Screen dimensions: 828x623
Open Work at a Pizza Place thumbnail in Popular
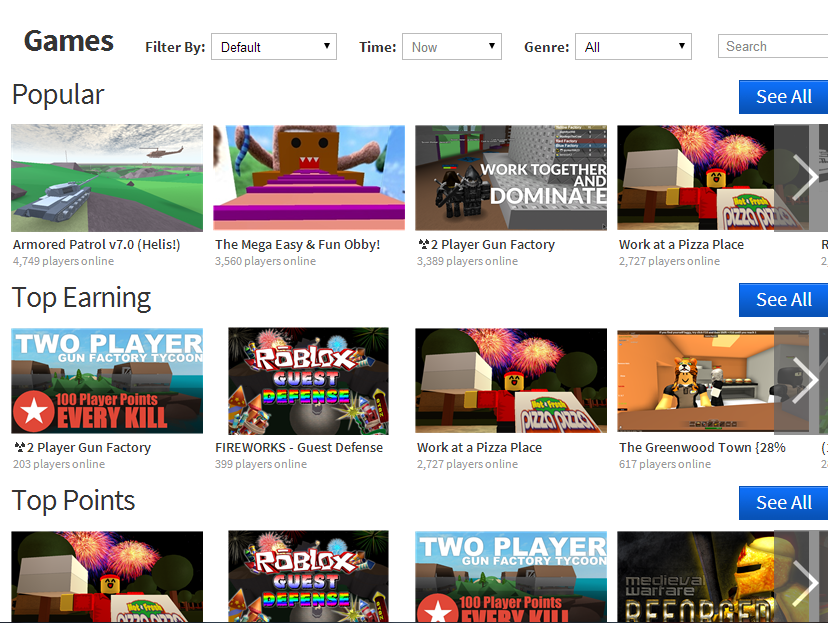click(694, 178)
